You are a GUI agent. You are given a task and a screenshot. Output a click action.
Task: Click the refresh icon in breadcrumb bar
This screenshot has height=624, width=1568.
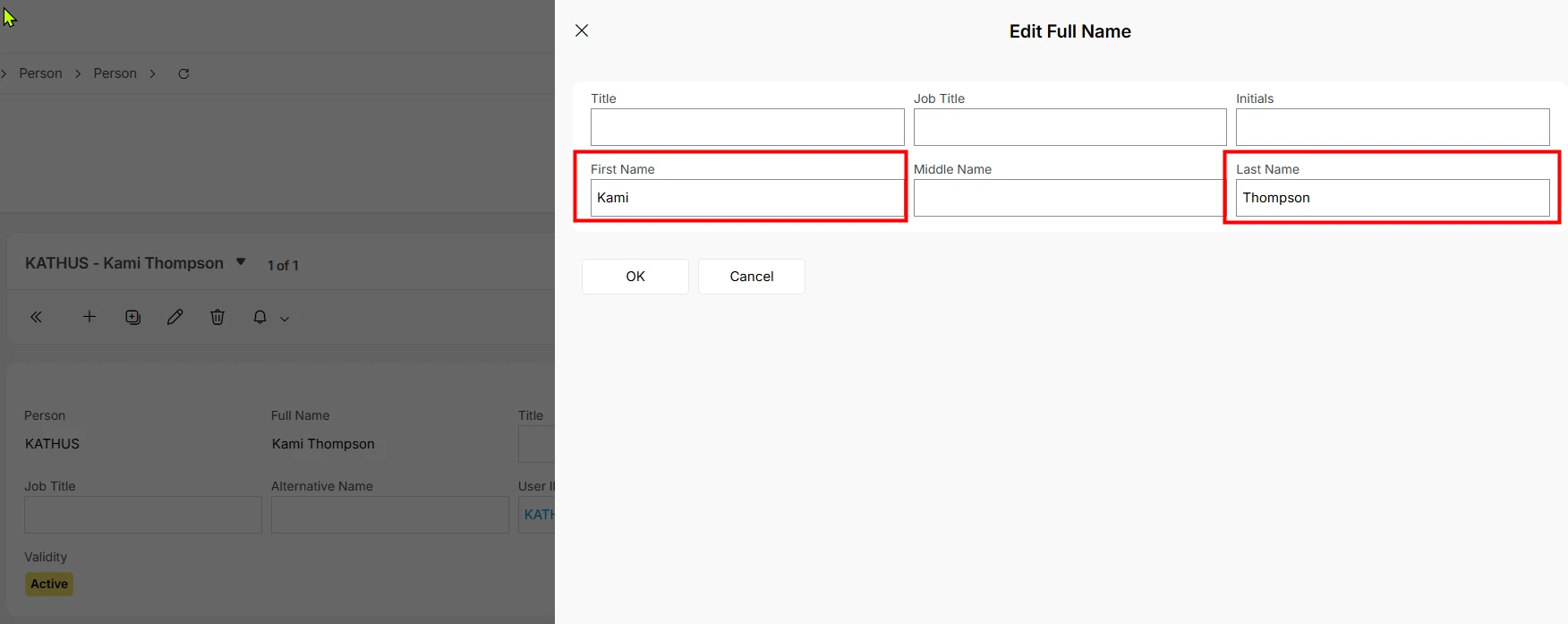point(183,73)
